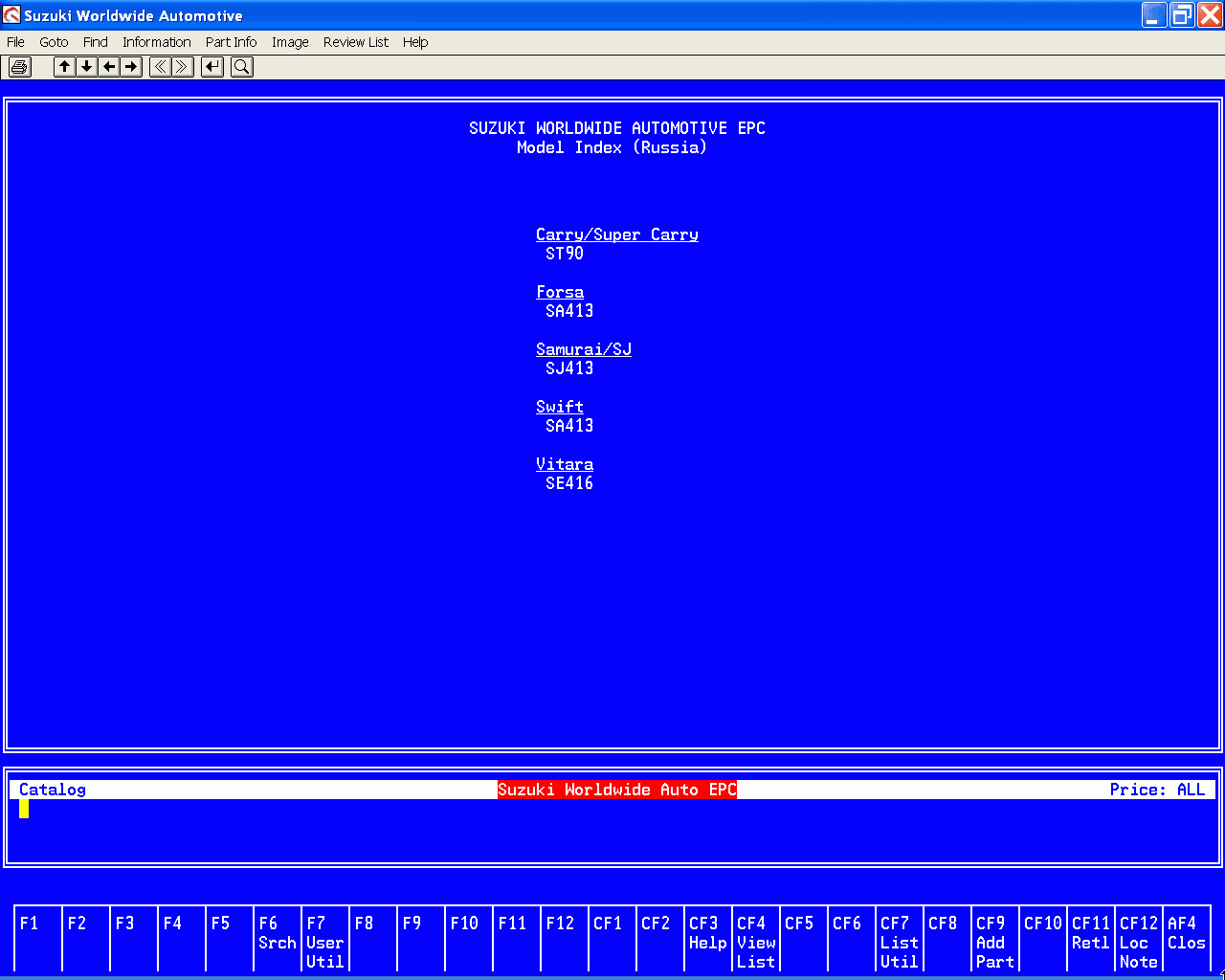Click the CF4 View List function key

coord(756,939)
